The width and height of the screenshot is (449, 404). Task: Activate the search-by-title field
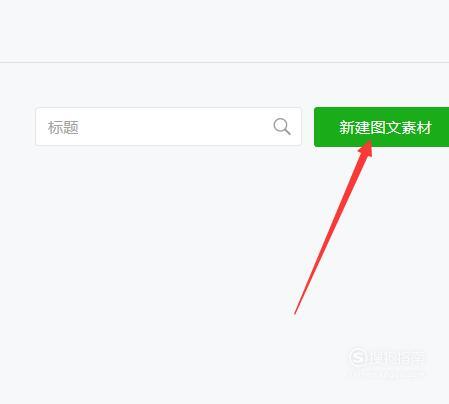coord(168,127)
